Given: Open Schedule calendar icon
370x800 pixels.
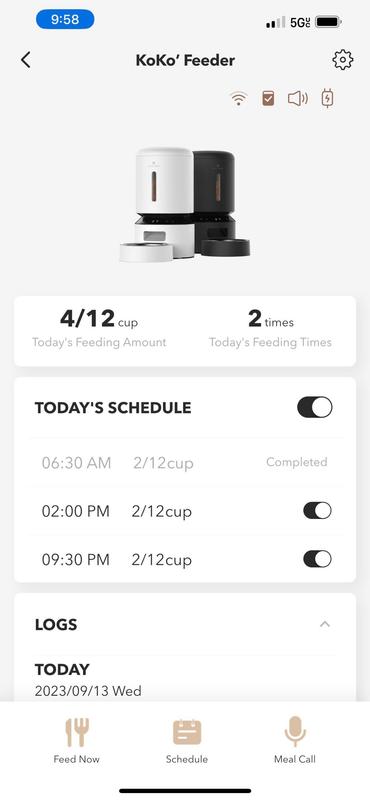Looking at the screenshot, I should 187,732.
